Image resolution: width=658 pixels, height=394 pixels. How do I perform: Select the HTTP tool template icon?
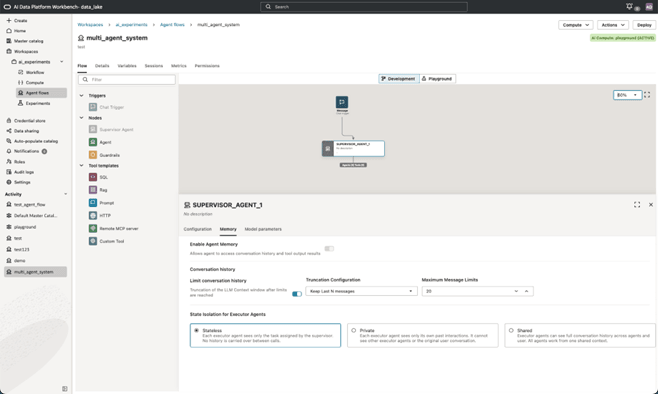pos(93,215)
